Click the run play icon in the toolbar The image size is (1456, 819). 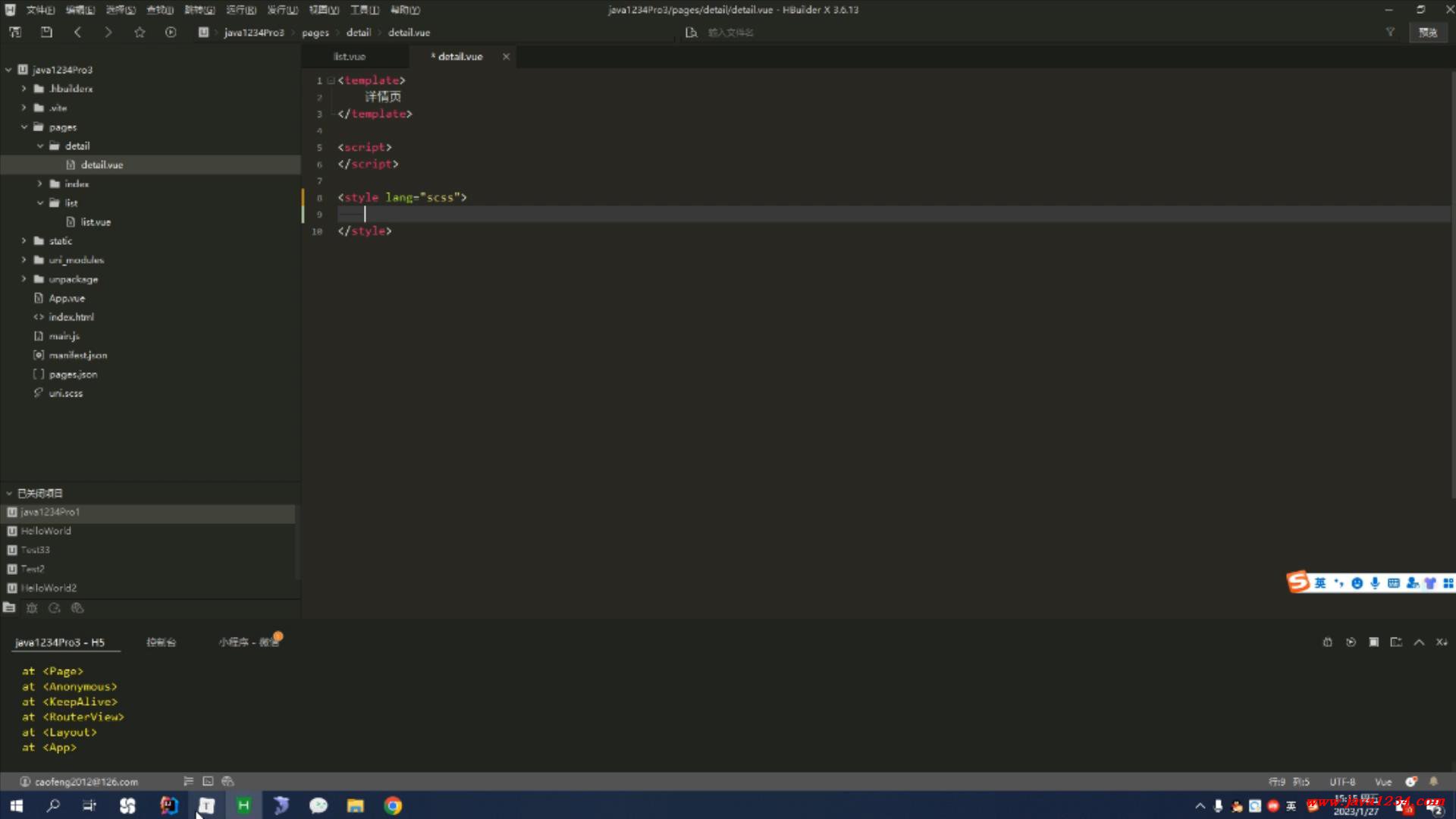[x=171, y=32]
